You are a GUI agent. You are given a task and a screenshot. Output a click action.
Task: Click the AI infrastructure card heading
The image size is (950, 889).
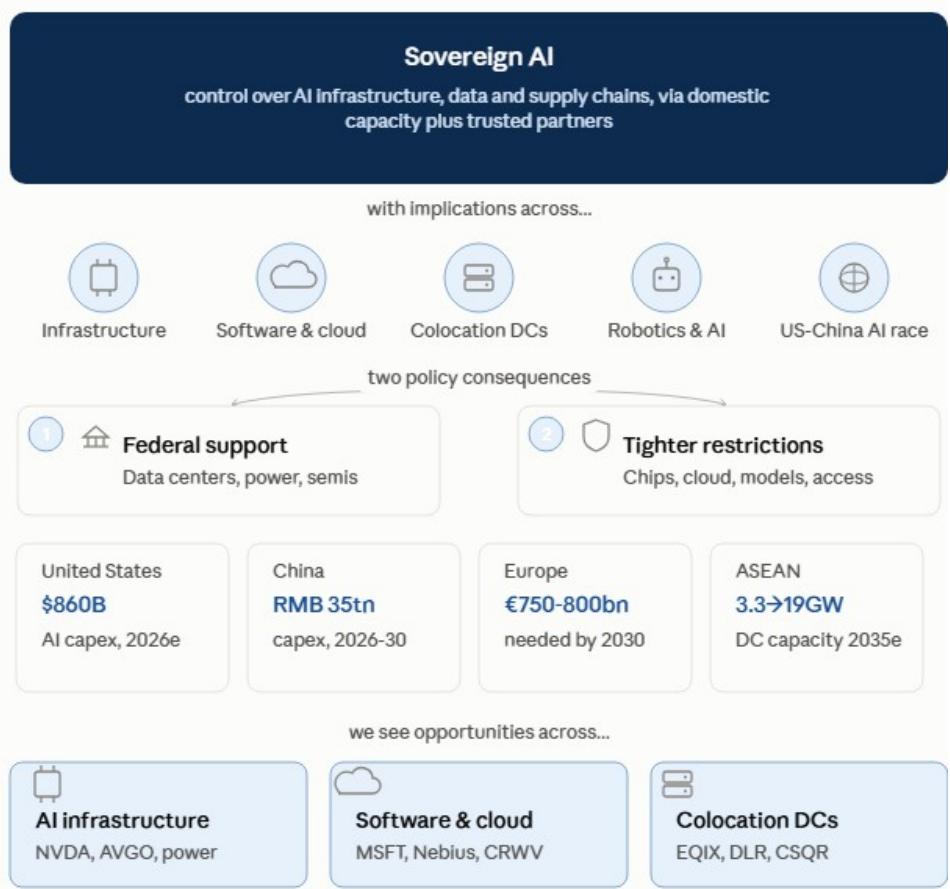pos(122,821)
